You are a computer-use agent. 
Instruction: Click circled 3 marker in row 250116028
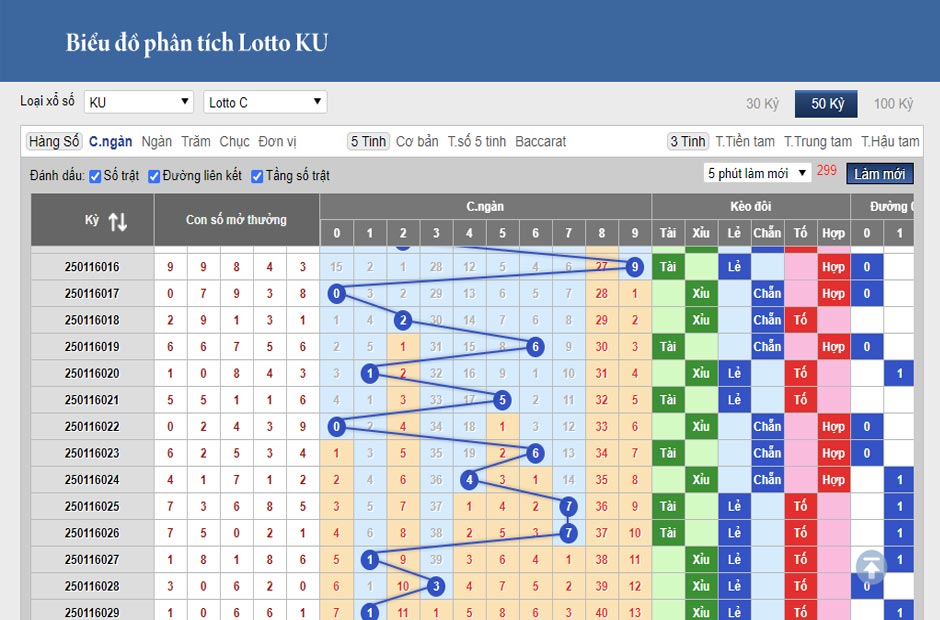(x=436, y=586)
